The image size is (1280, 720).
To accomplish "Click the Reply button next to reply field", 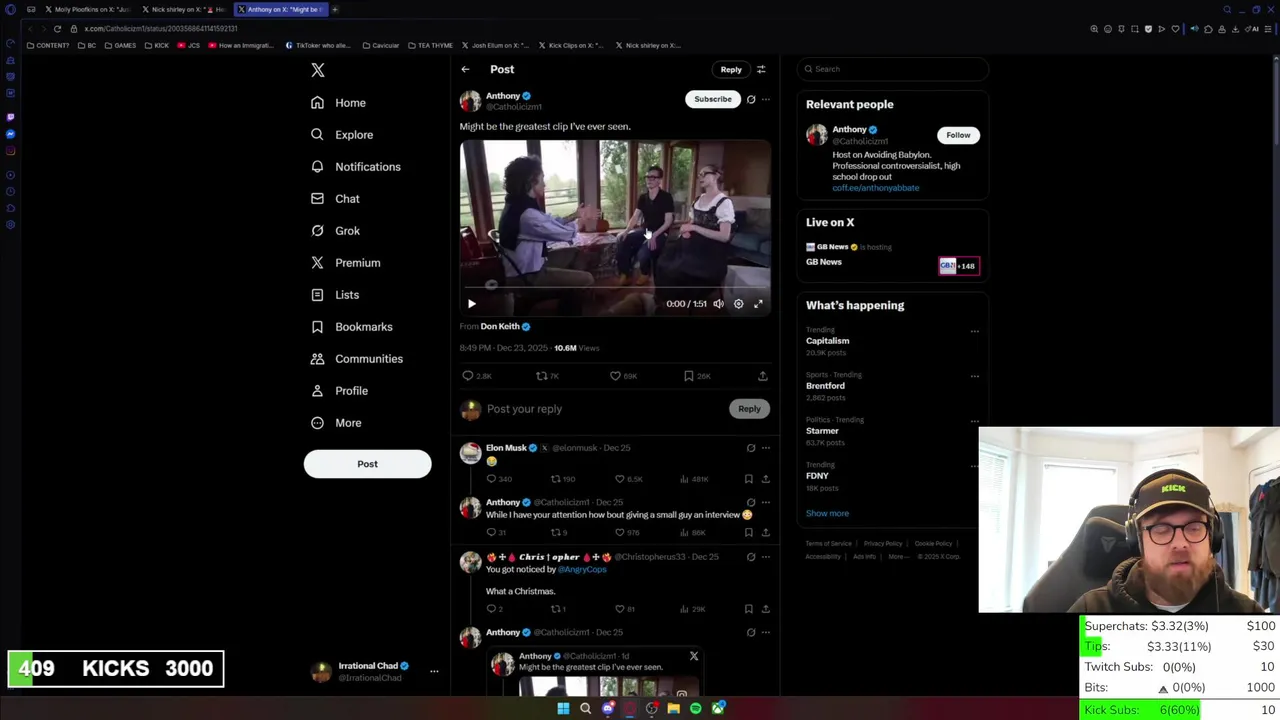I will coord(749,409).
